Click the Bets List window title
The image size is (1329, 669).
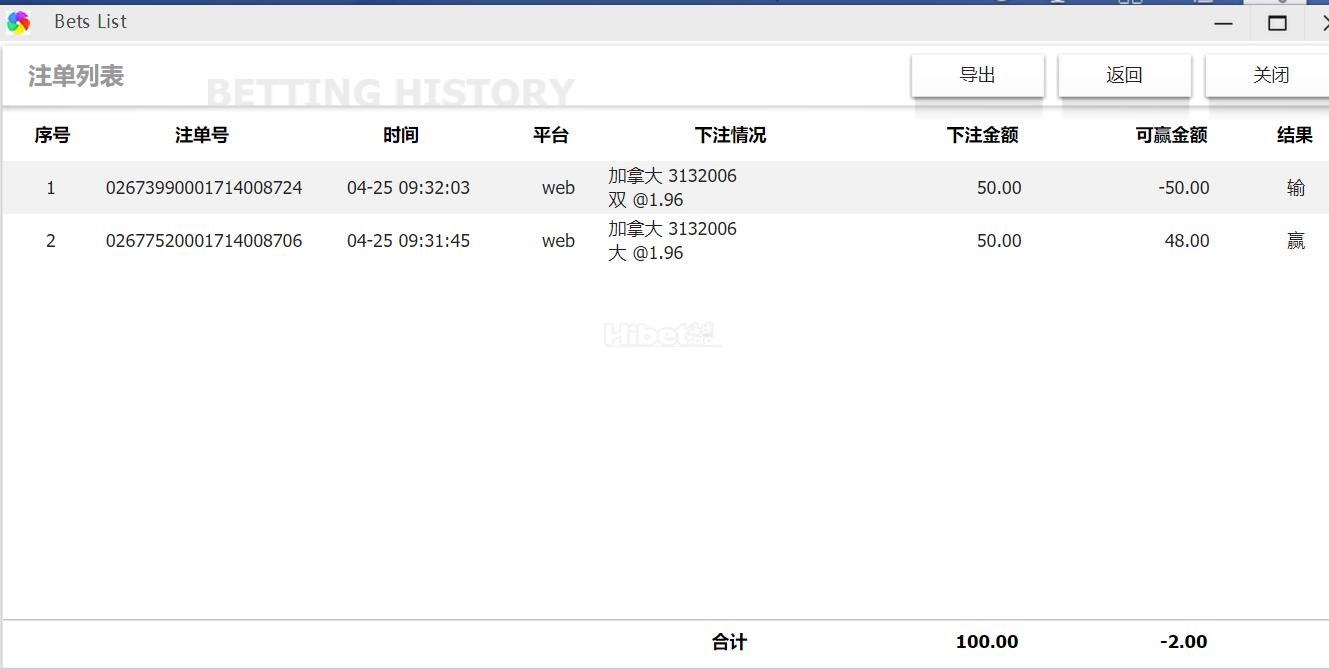[x=91, y=22]
